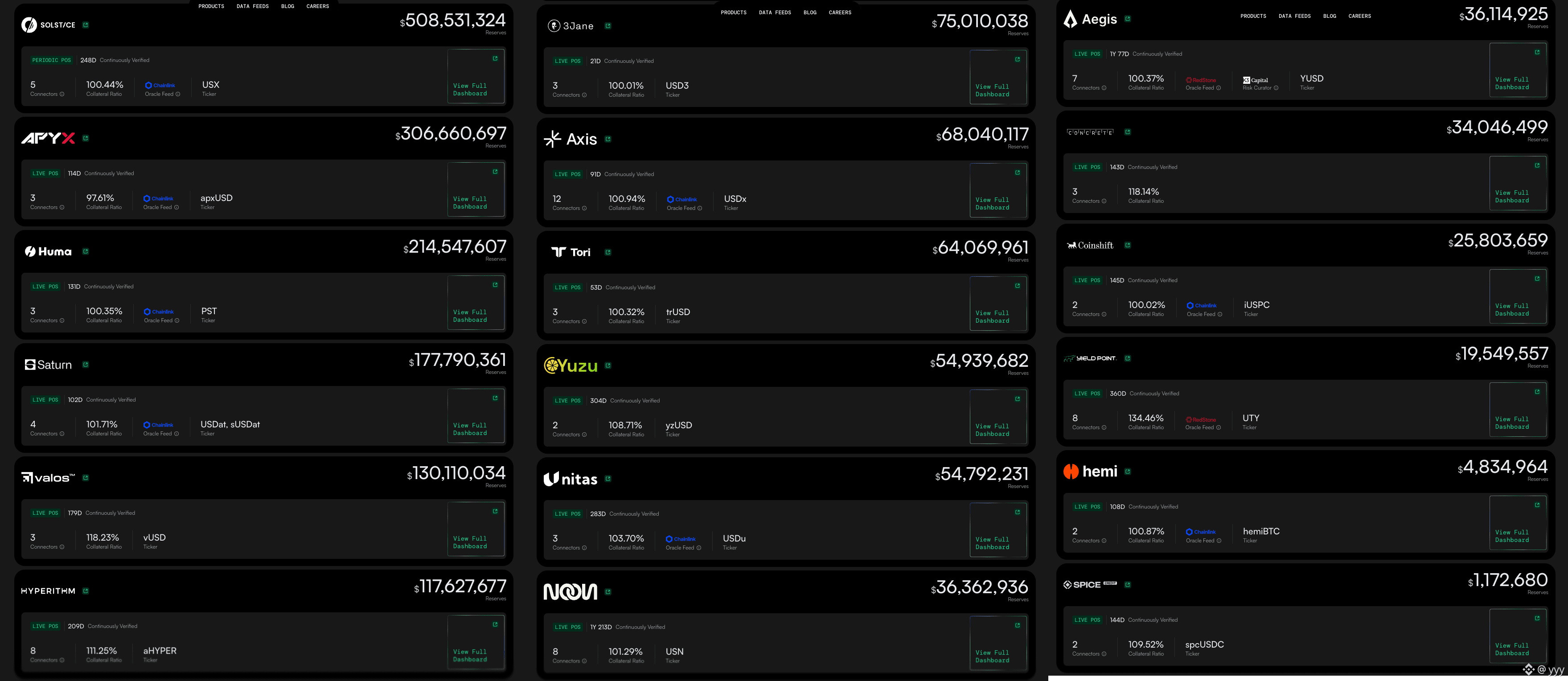Click the Connectors info icon in Solstice card
This screenshot has width=1568, height=681.
point(62,94)
